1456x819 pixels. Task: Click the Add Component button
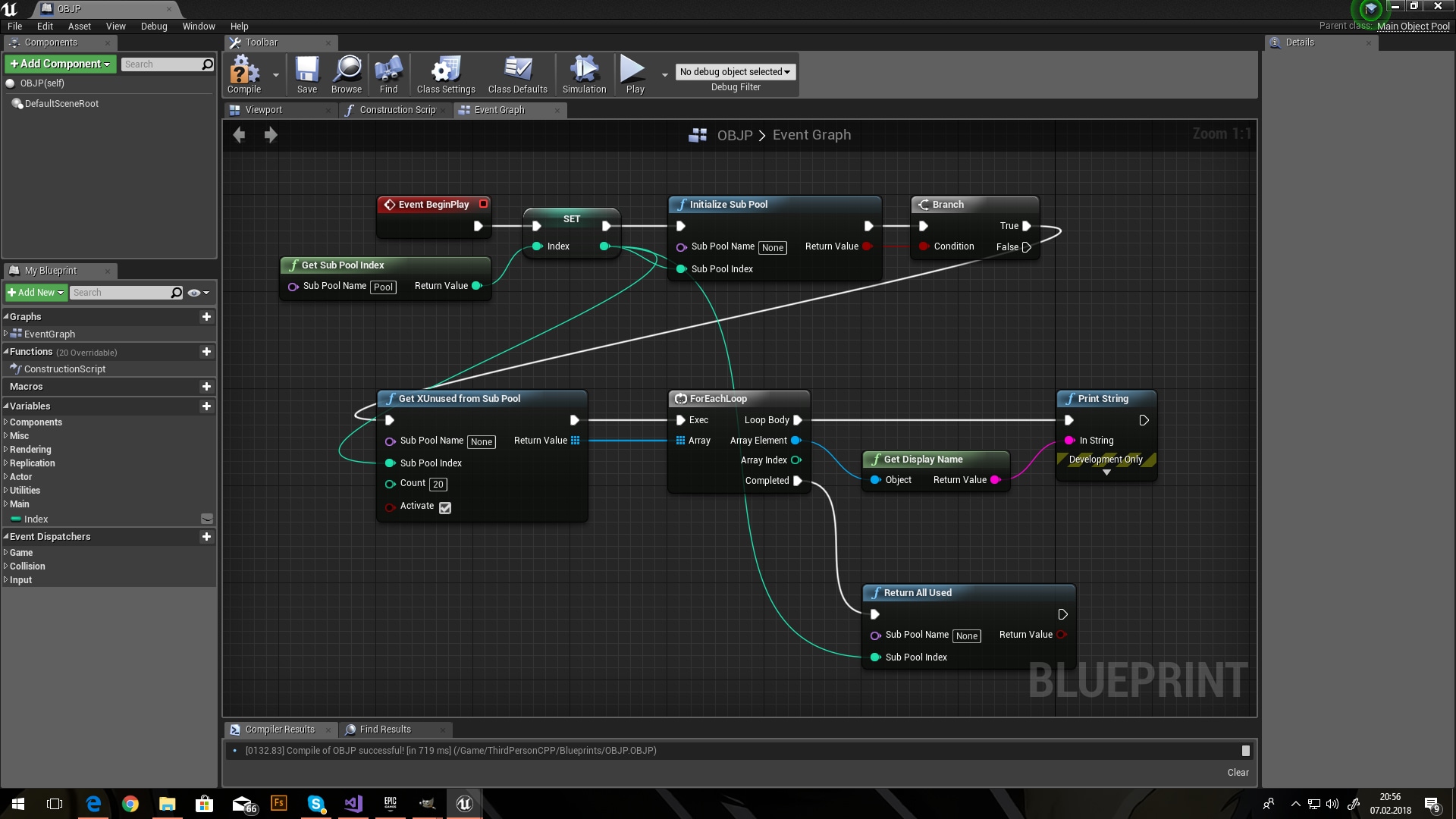(59, 64)
